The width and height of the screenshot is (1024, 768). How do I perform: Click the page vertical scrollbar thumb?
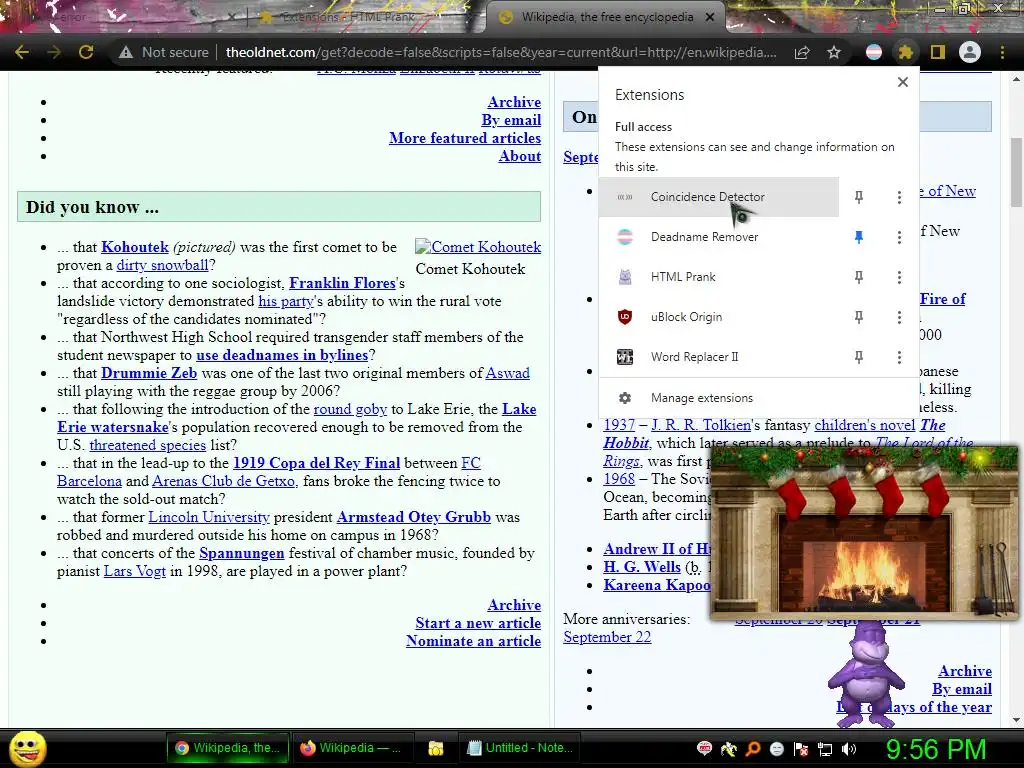coord(1016,173)
